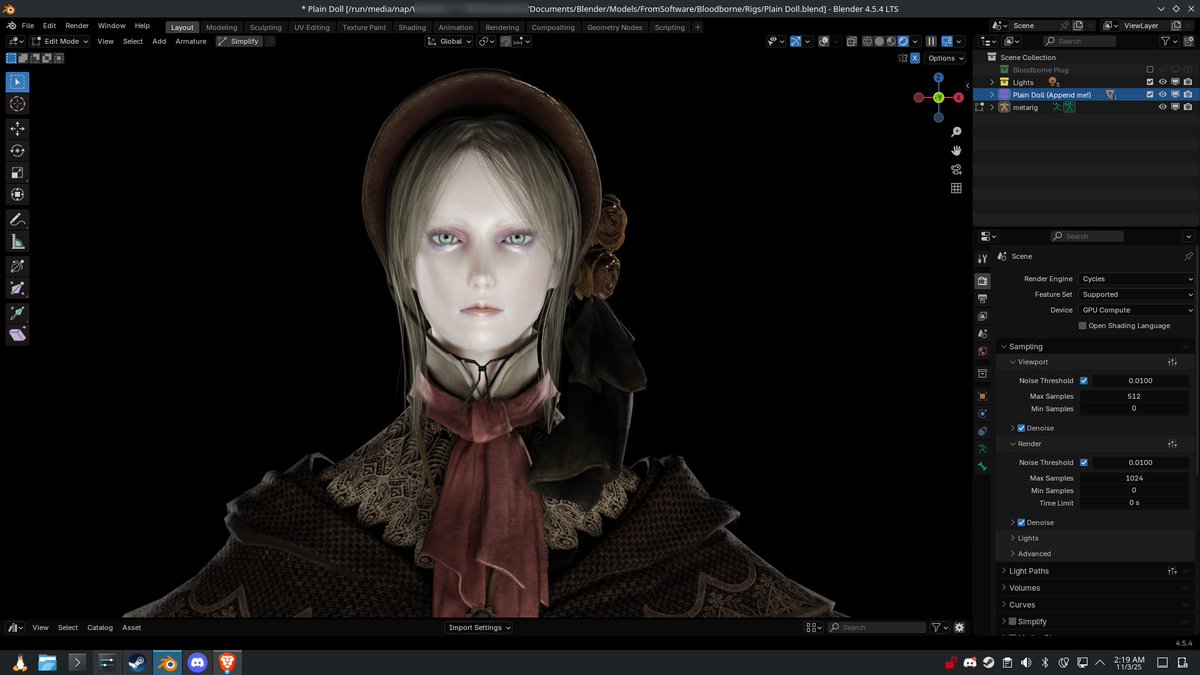Expand the Lights collection in outliner
This screenshot has width=1200, height=675.
click(x=992, y=82)
